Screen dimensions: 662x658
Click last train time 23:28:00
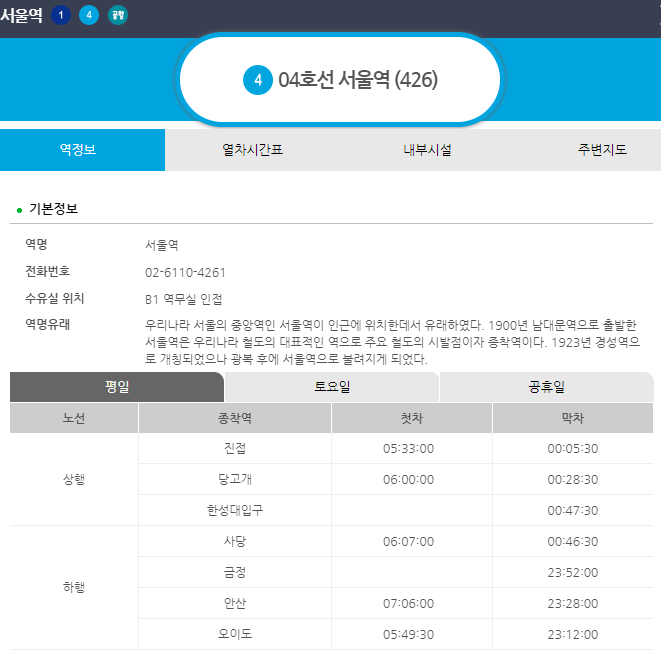(572, 604)
